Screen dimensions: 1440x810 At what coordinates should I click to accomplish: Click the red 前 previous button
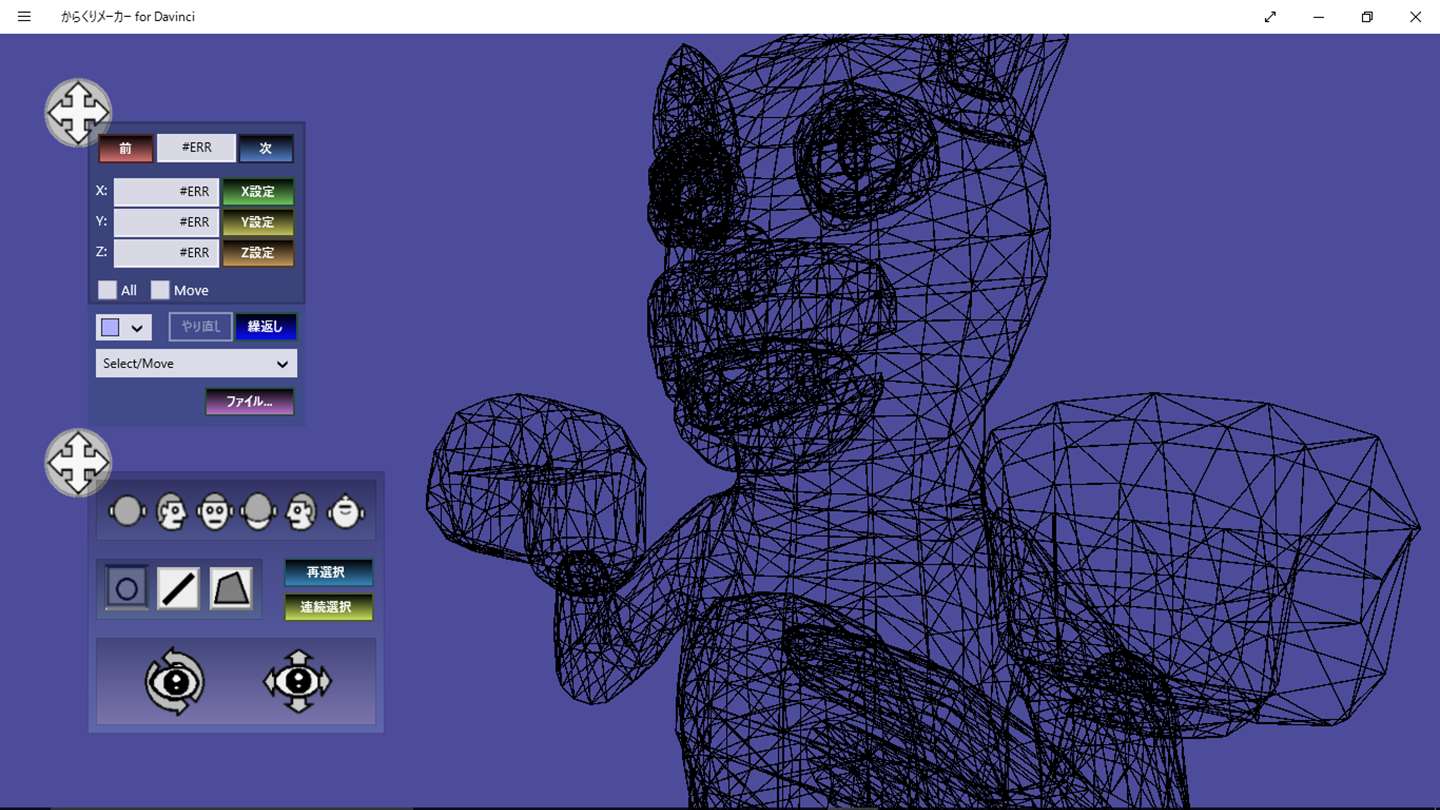(x=126, y=148)
